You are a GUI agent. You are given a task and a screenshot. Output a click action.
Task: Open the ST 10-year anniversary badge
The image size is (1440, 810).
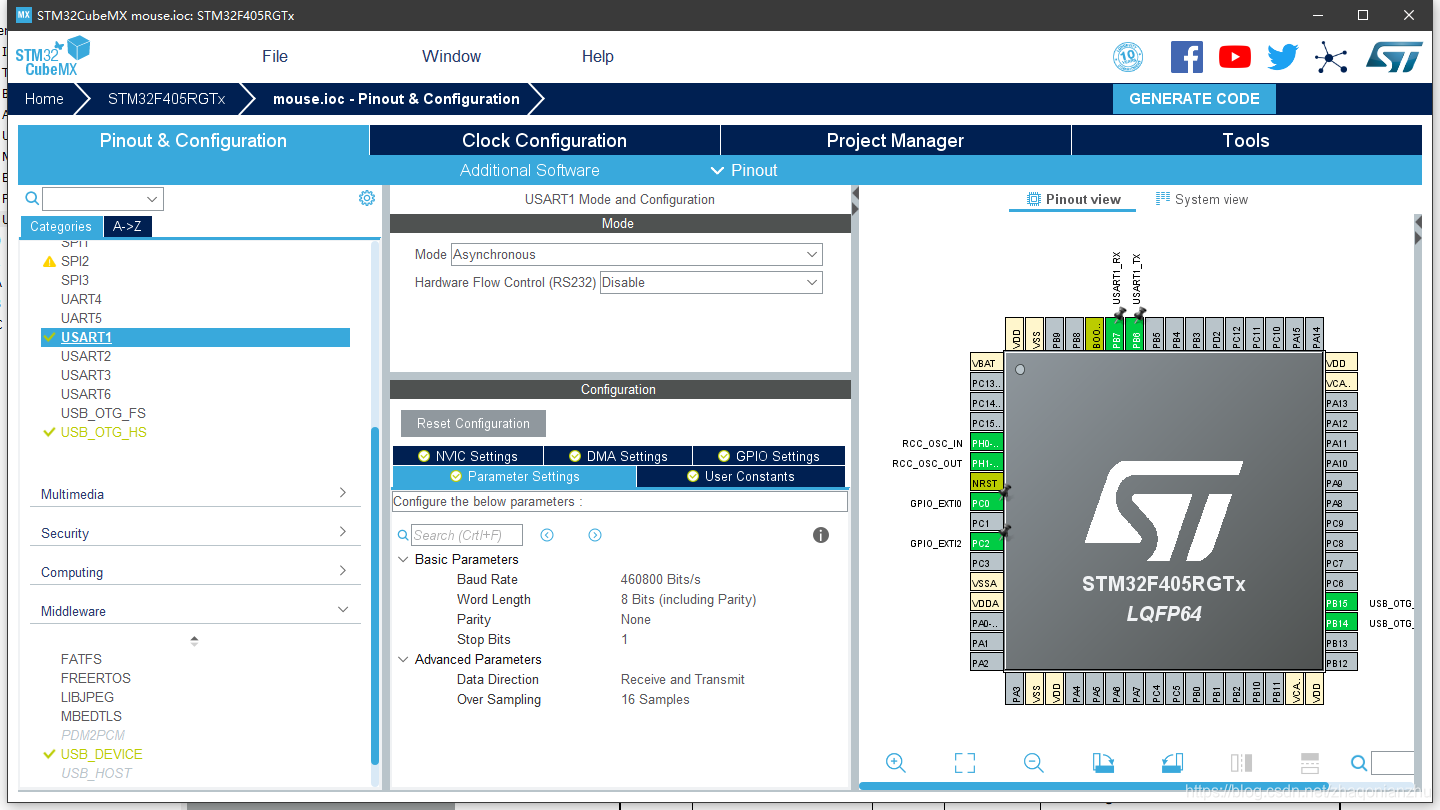(x=1128, y=57)
